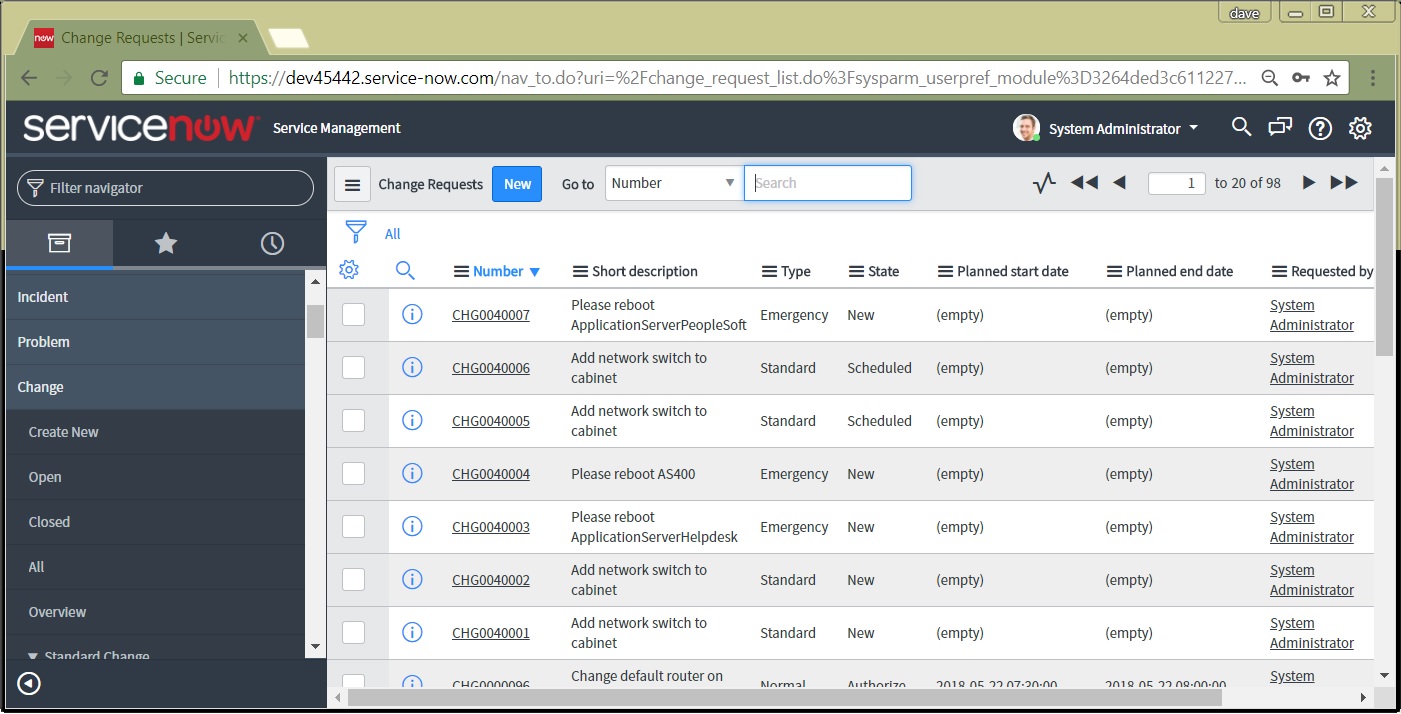The image size is (1401, 714).
Task: Select checkbox for CHG0040005
Action: [x=353, y=420]
